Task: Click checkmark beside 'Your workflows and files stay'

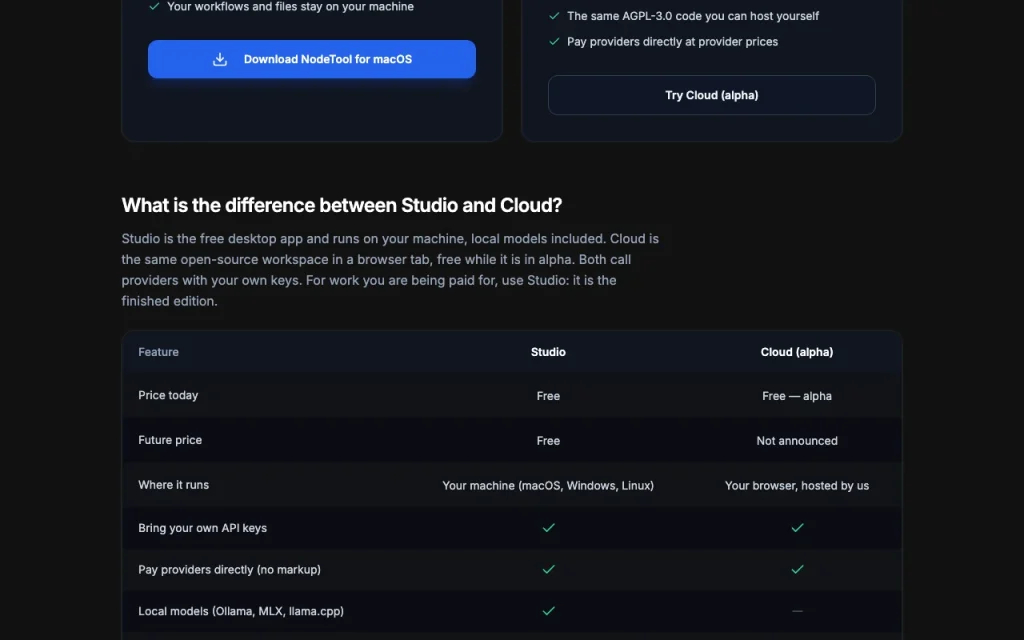Action: (154, 7)
